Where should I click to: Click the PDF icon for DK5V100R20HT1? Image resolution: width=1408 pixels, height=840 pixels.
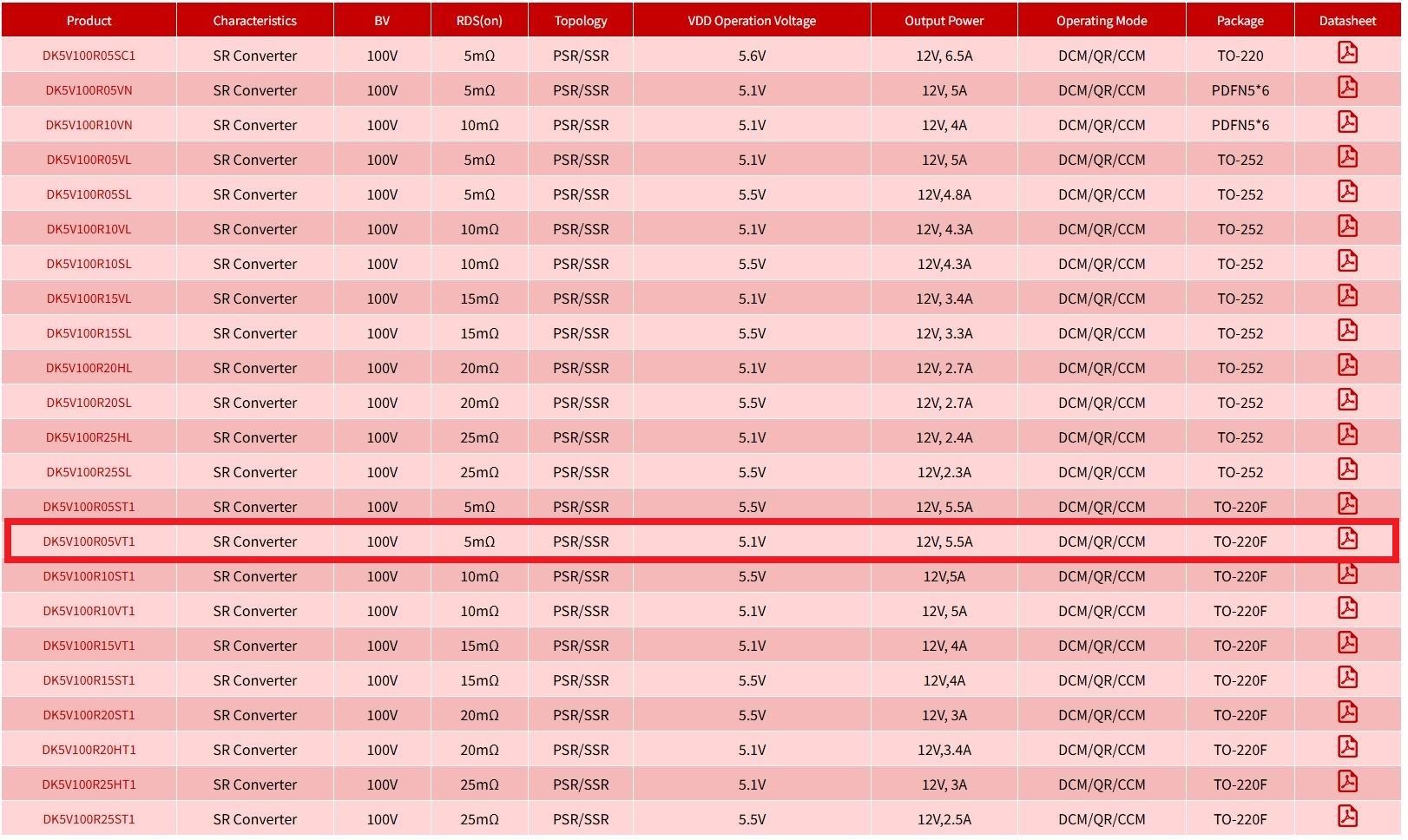pyautogui.click(x=1347, y=748)
